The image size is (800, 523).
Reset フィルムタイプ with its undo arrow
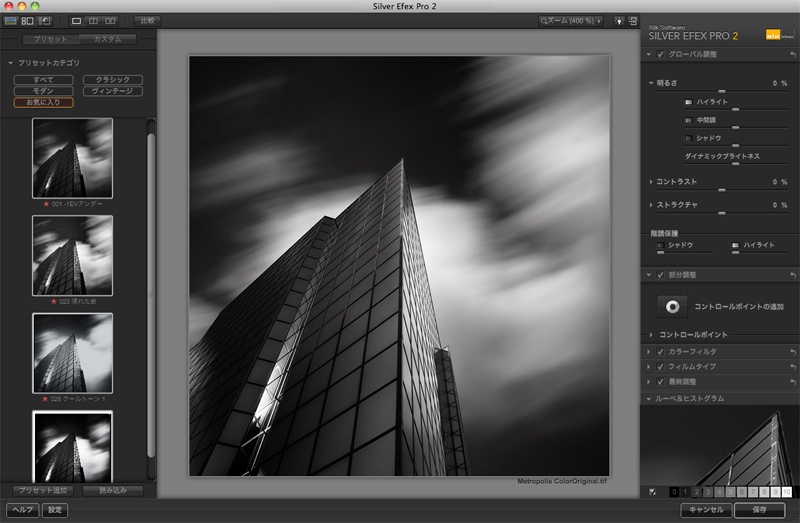point(793,366)
